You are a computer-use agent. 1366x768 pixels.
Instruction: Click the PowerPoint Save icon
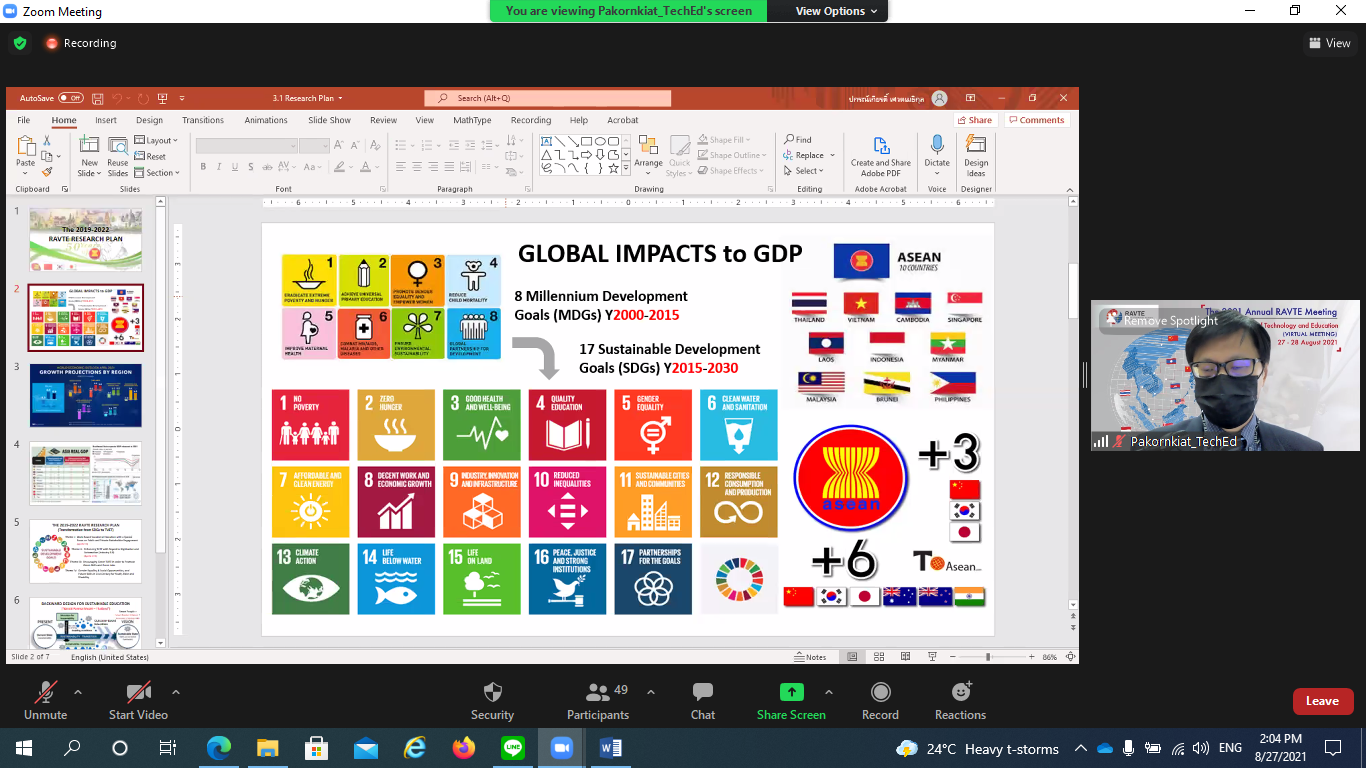97,98
